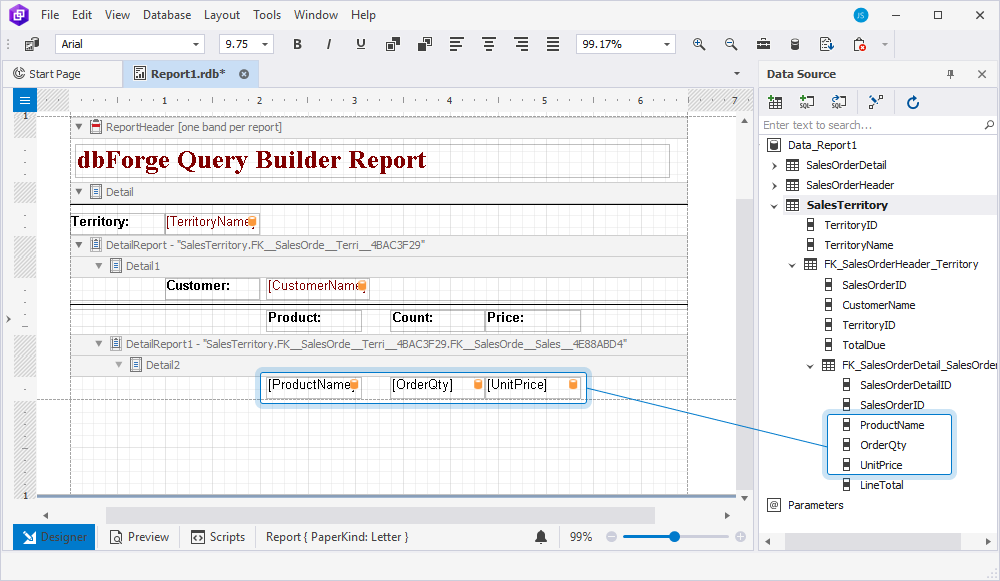The height and width of the screenshot is (581, 1000).
Task: Select TotalDue field in tree
Action: 863,345
